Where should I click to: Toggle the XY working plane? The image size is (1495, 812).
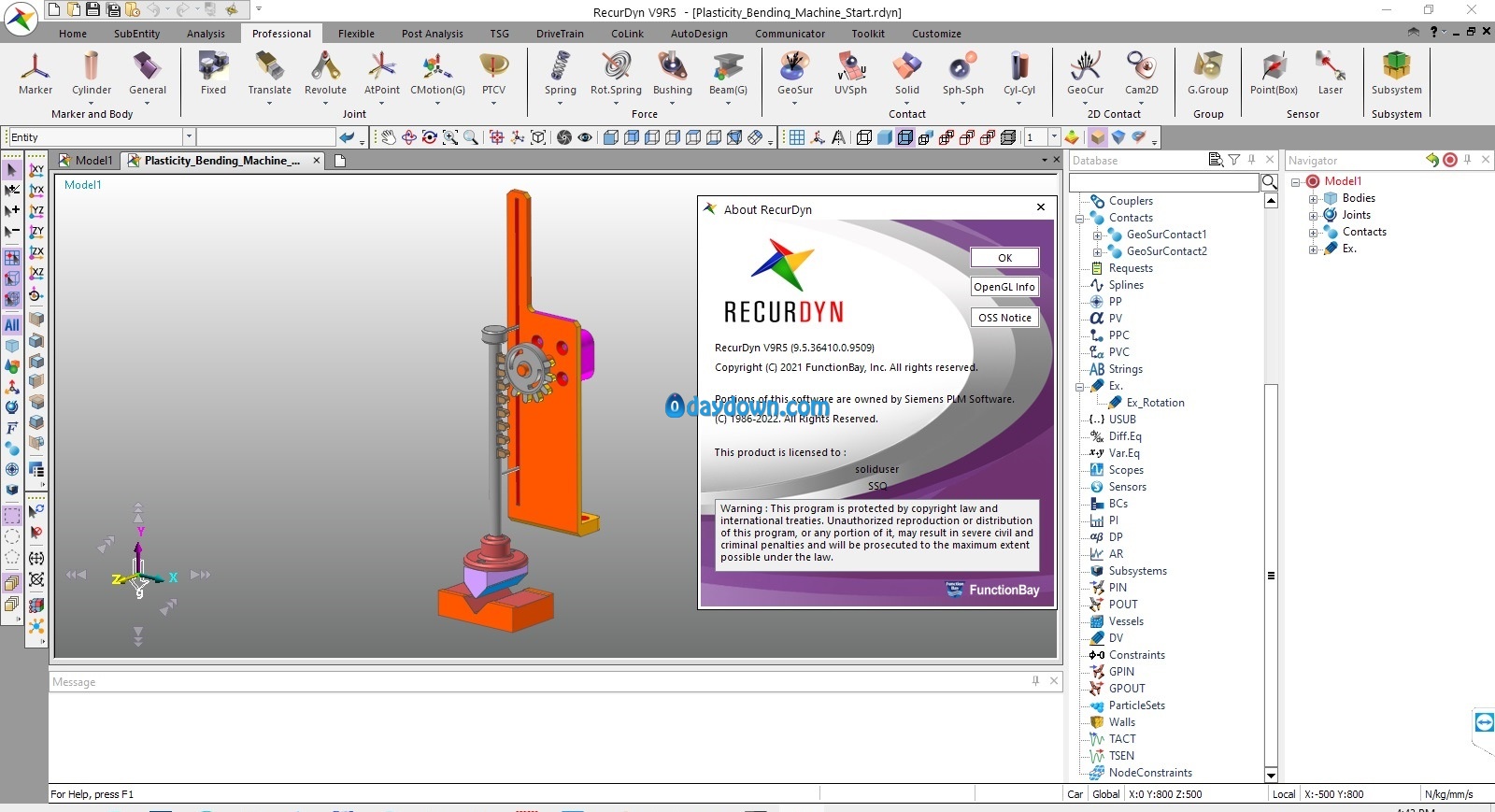pos(36,170)
